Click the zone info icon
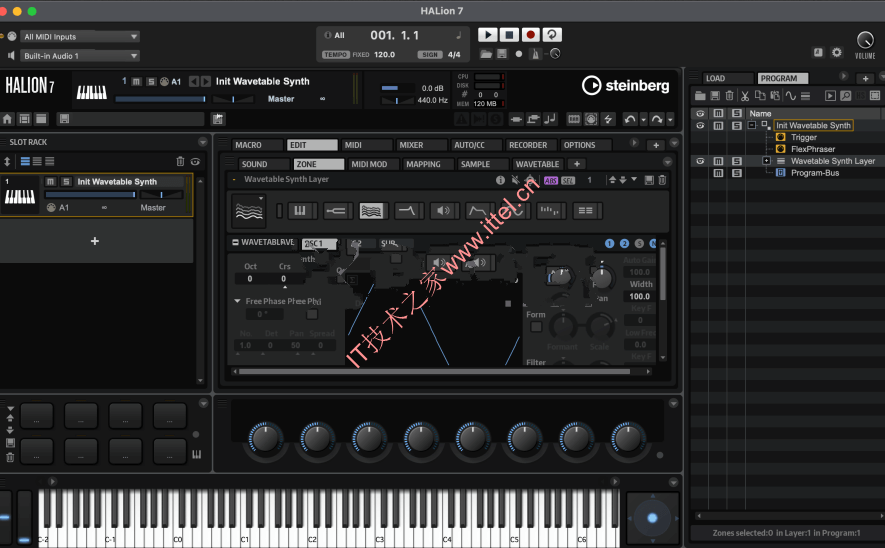Viewport: 885px width, 548px height. point(500,180)
